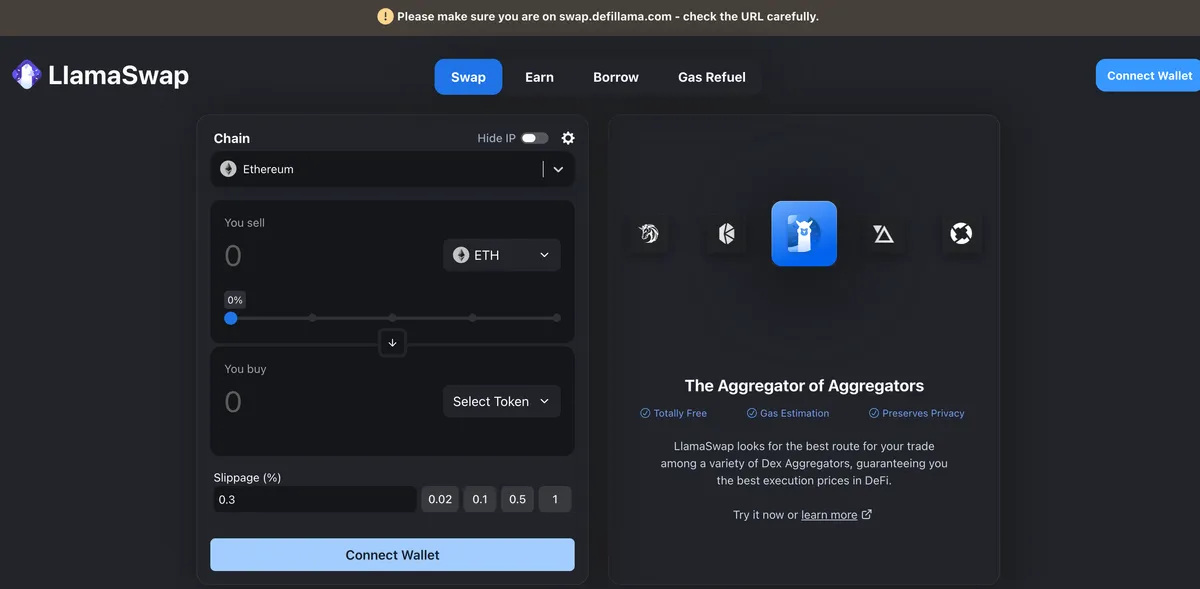This screenshot has height=589, width=1200.
Task: Set slippage to 0.02 preset
Action: (x=440, y=499)
